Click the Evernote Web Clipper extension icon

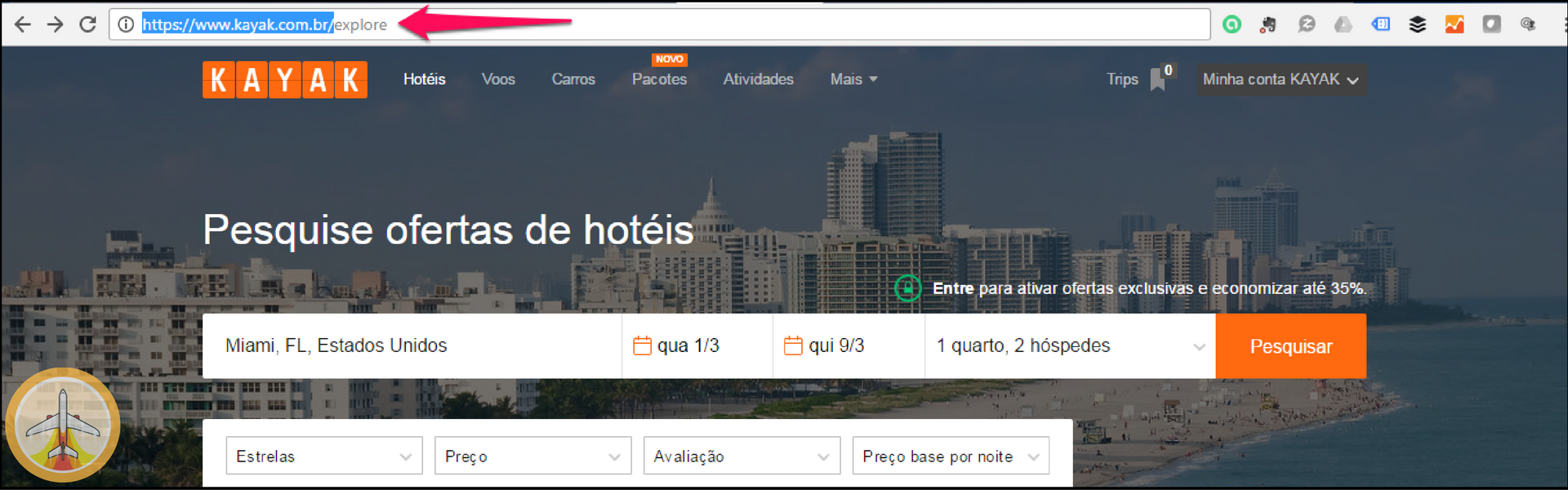pos(1267,24)
